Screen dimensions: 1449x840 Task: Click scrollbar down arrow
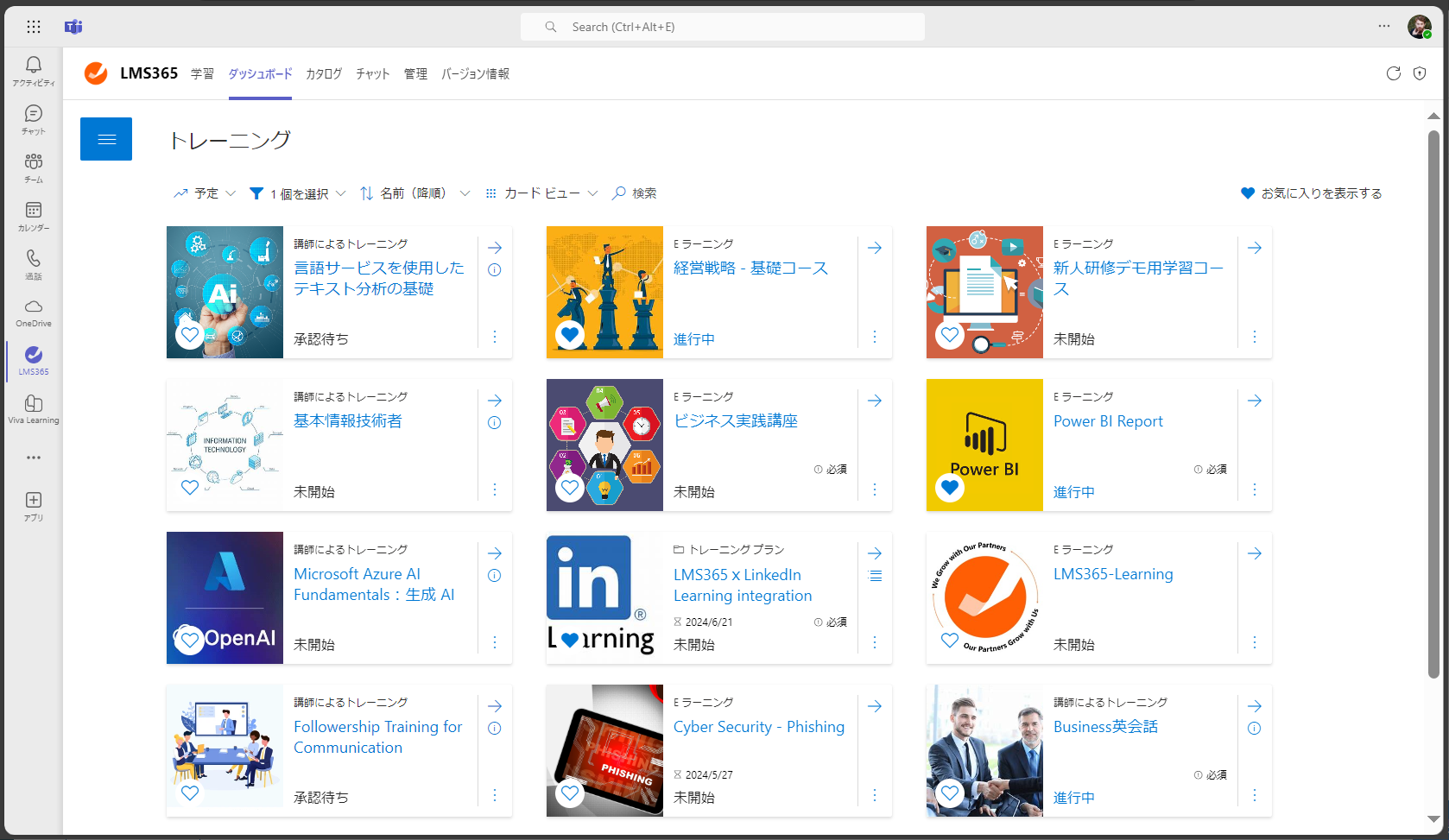1433,819
